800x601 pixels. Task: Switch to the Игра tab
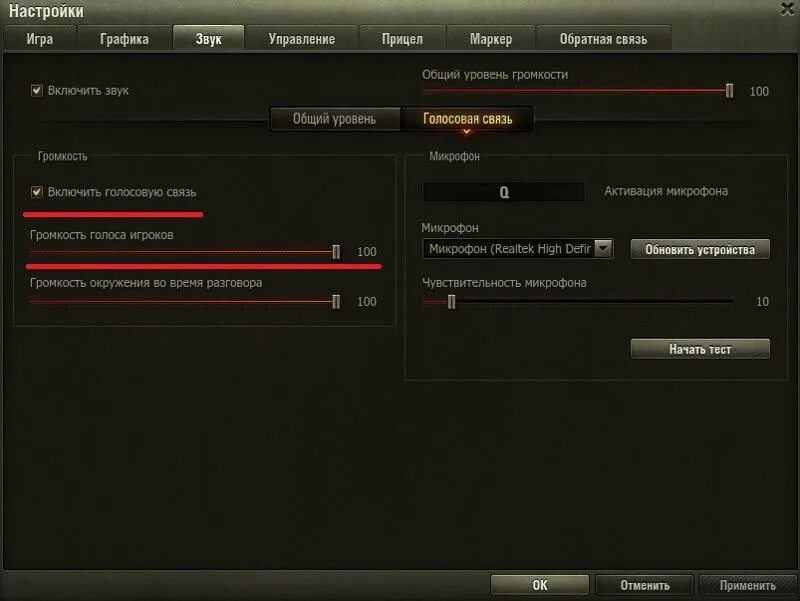coord(40,39)
